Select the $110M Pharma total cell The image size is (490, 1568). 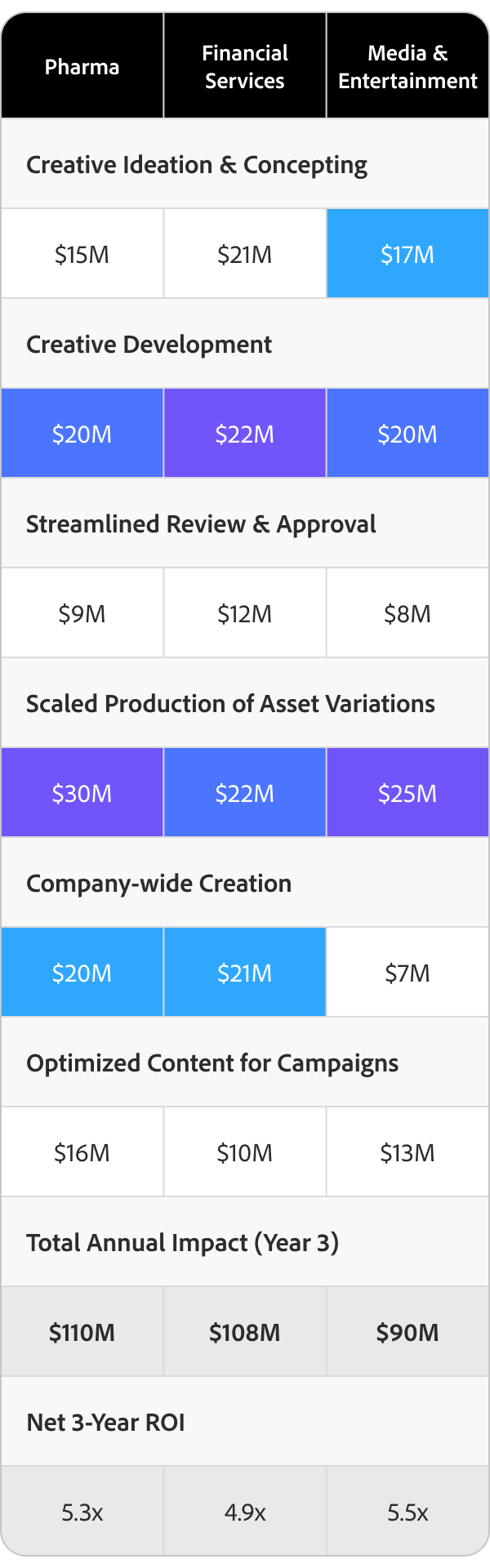[x=82, y=1332]
